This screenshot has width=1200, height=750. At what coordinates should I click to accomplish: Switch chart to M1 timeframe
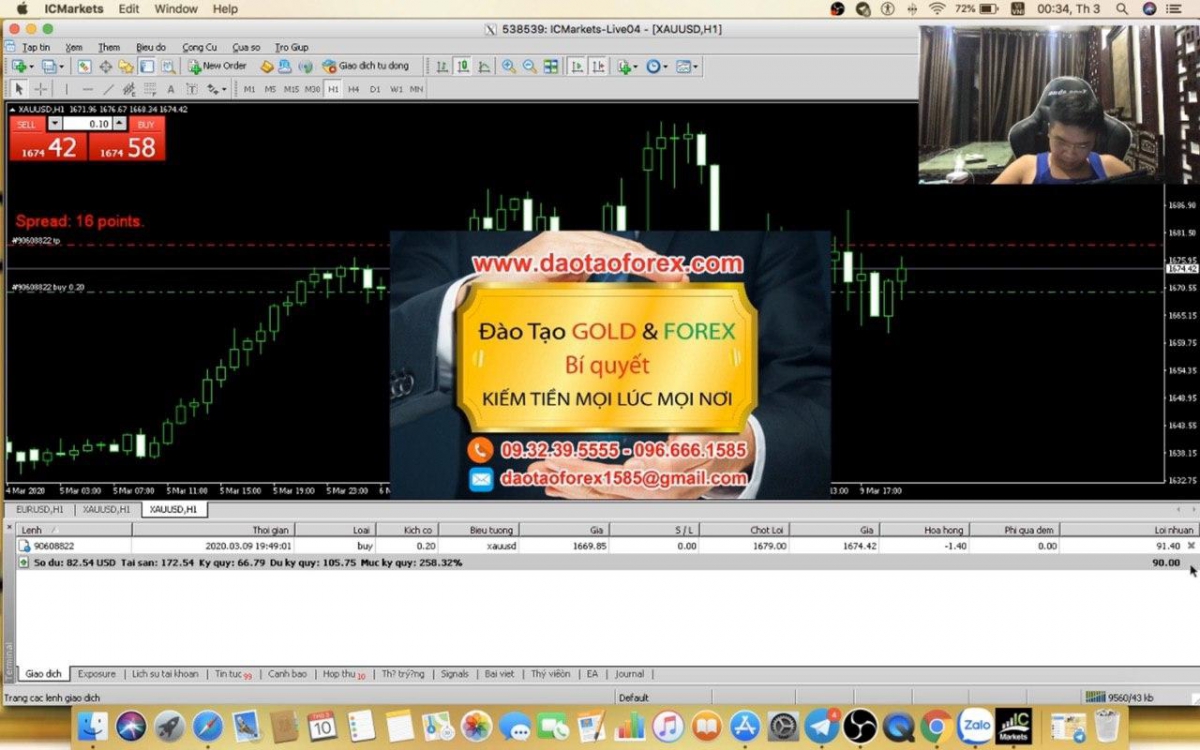(249, 89)
